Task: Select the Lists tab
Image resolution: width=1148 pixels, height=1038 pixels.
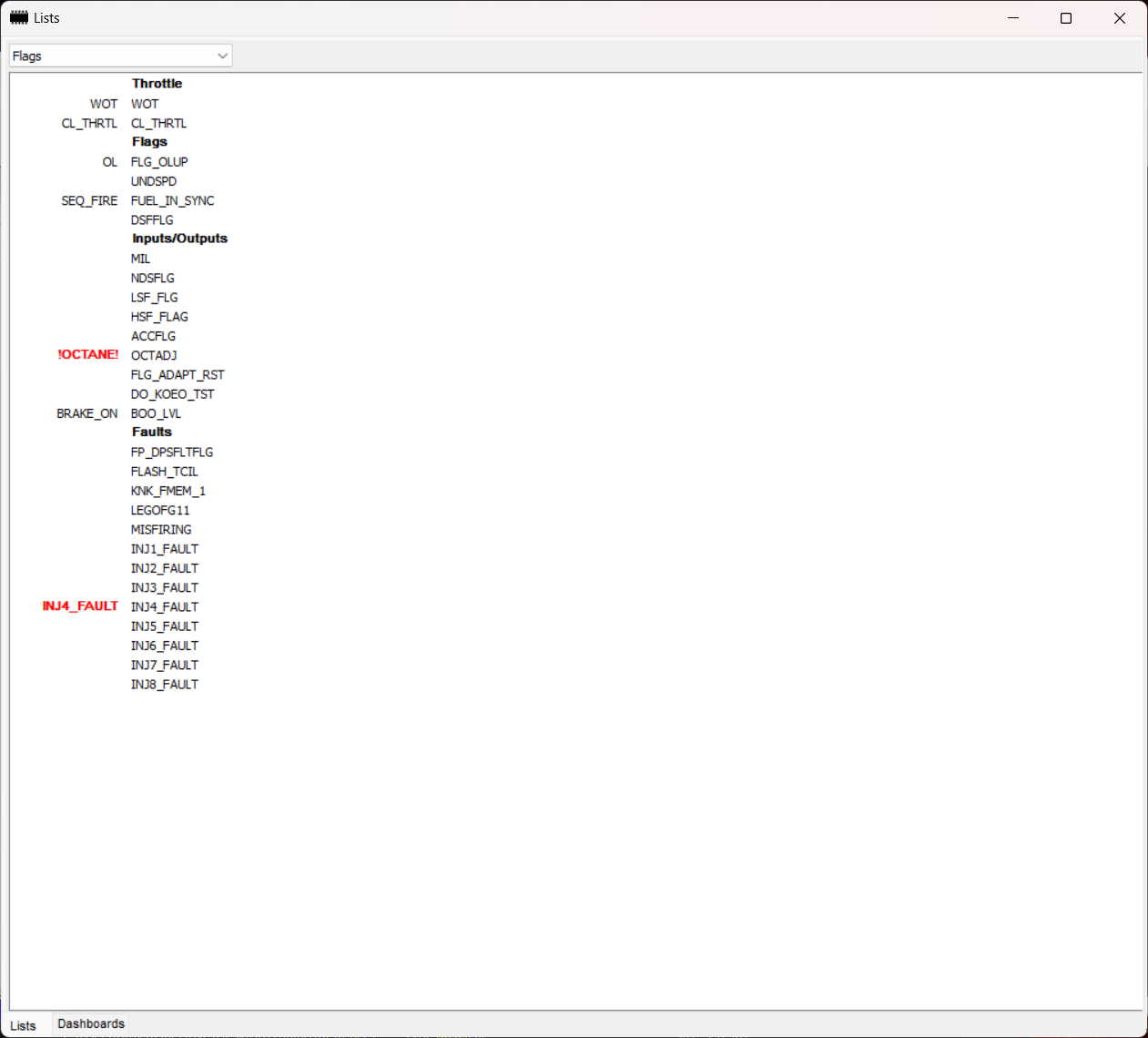Action: 24,1025
